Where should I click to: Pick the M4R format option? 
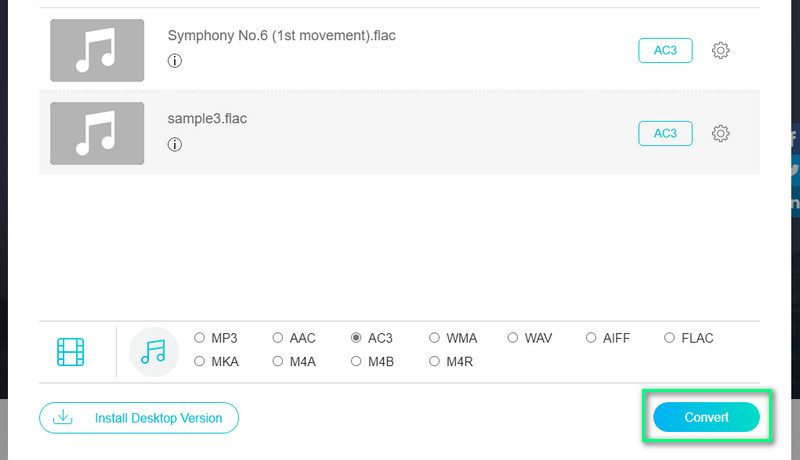click(x=435, y=361)
